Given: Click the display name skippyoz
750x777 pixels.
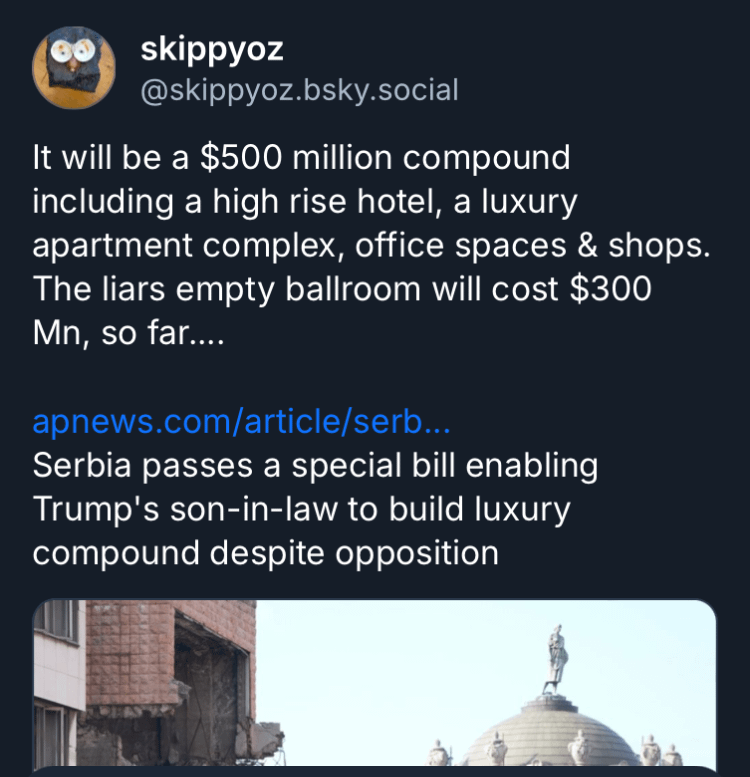Looking at the screenshot, I should click(x=213, y=48).
